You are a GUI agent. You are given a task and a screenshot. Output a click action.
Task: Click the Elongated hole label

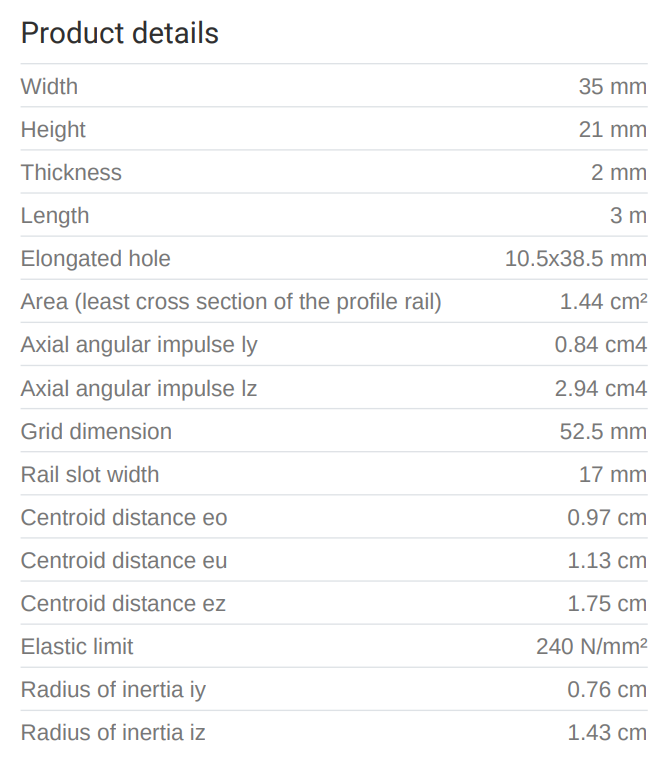point(95,258)
